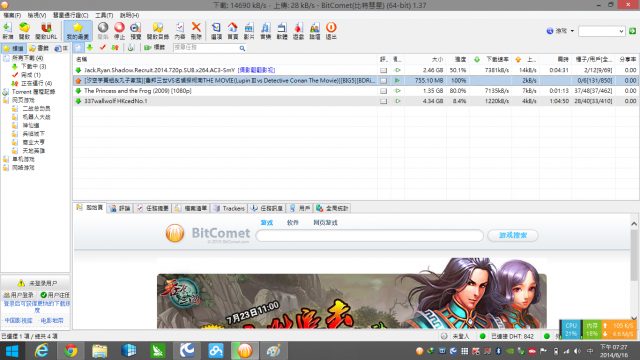Click the 新增 (New) toolbar icon
Viewport: 640px width, 360px height.
point(8,31)
